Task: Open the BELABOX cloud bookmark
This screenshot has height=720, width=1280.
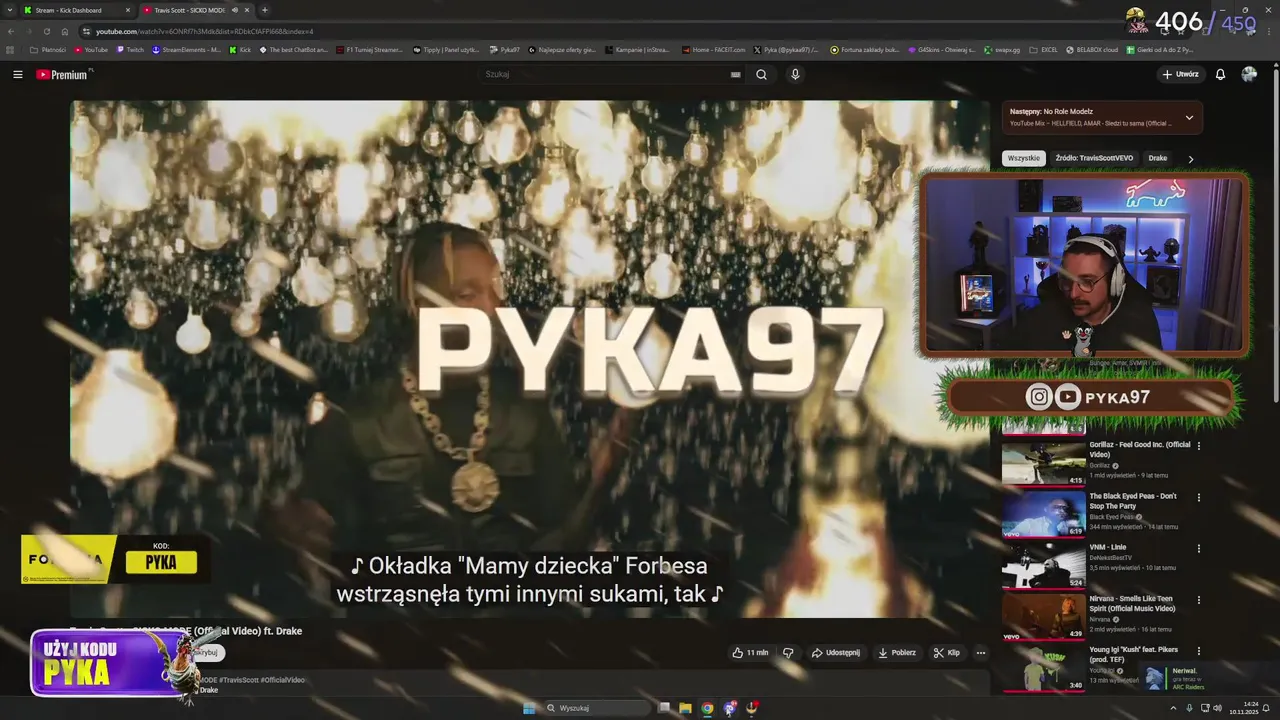Action: click(1092, 49)
